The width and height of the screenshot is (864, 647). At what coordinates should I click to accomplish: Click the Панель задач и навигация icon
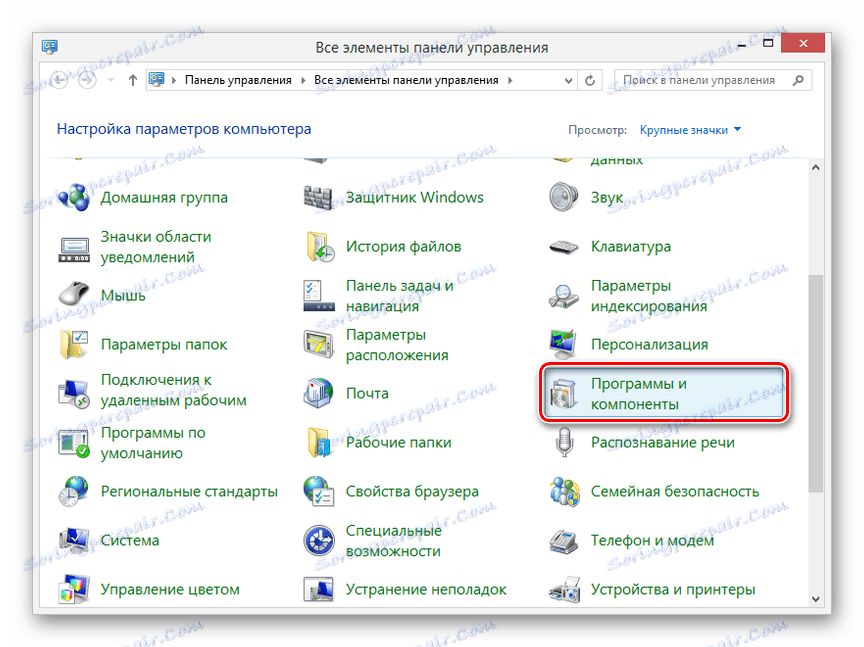click(x=319, y=295)
